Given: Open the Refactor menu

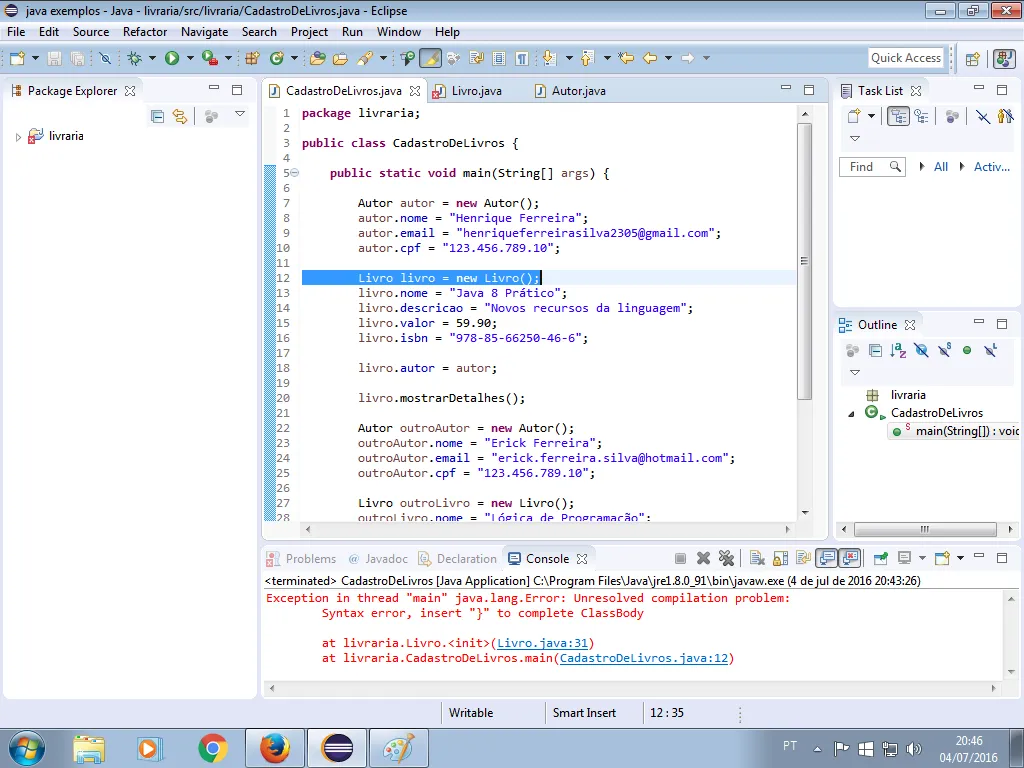Looking at the screenshot, I should [145, 31].
